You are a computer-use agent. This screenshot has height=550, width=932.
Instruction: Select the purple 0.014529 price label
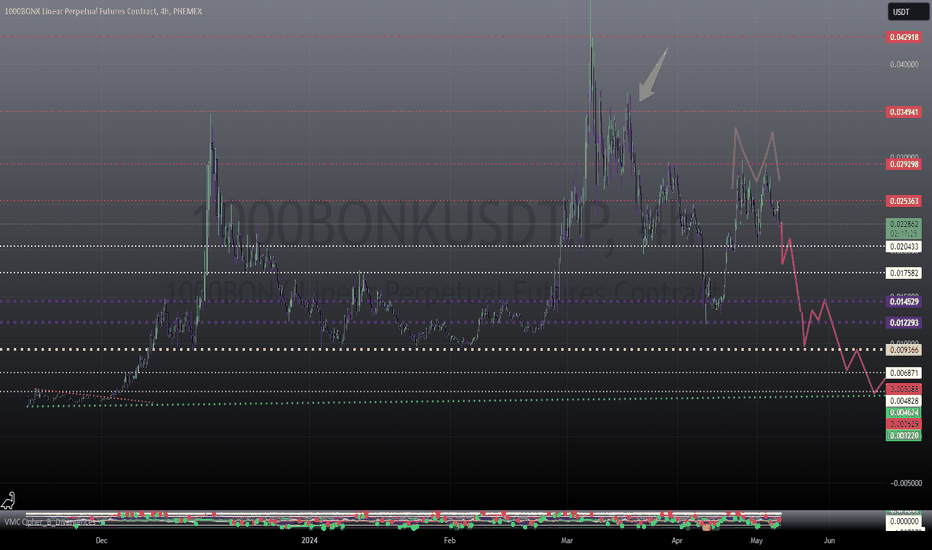tap(903, 301)
